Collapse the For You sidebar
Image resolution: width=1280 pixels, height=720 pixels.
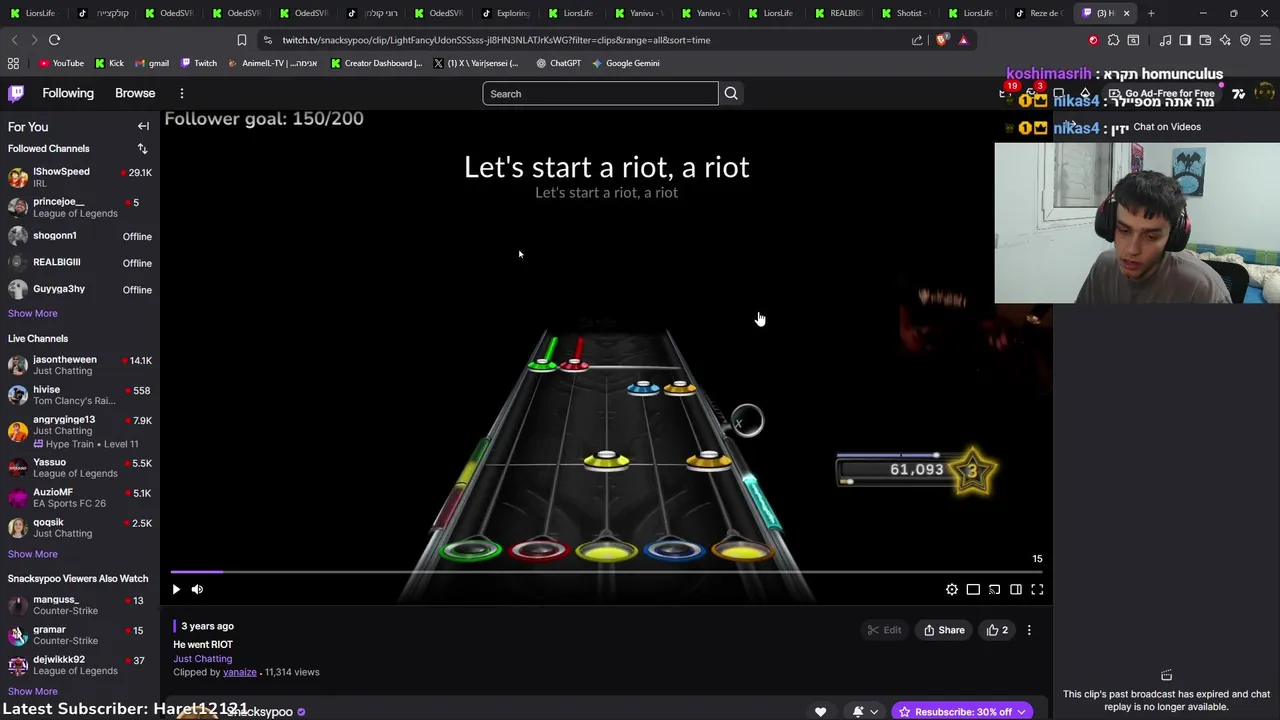click(143, 127)
